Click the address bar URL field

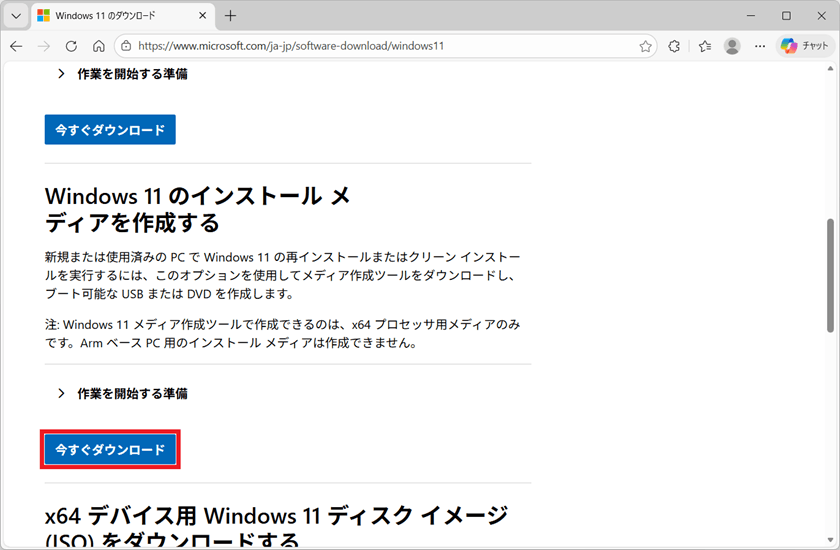pos(380,46)
